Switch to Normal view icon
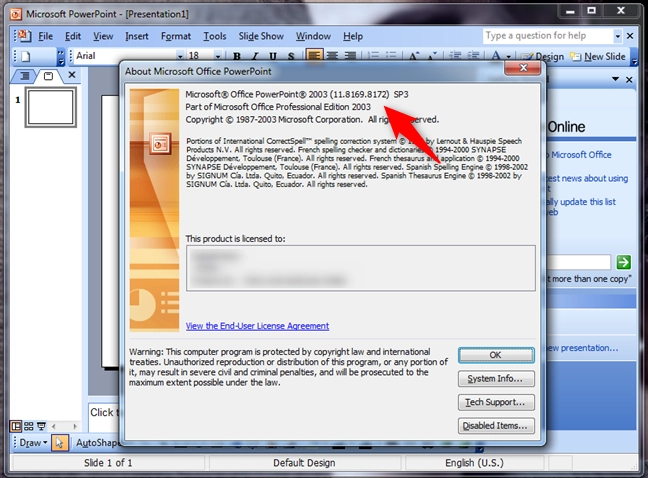648x478 pixels. point(16,426)
